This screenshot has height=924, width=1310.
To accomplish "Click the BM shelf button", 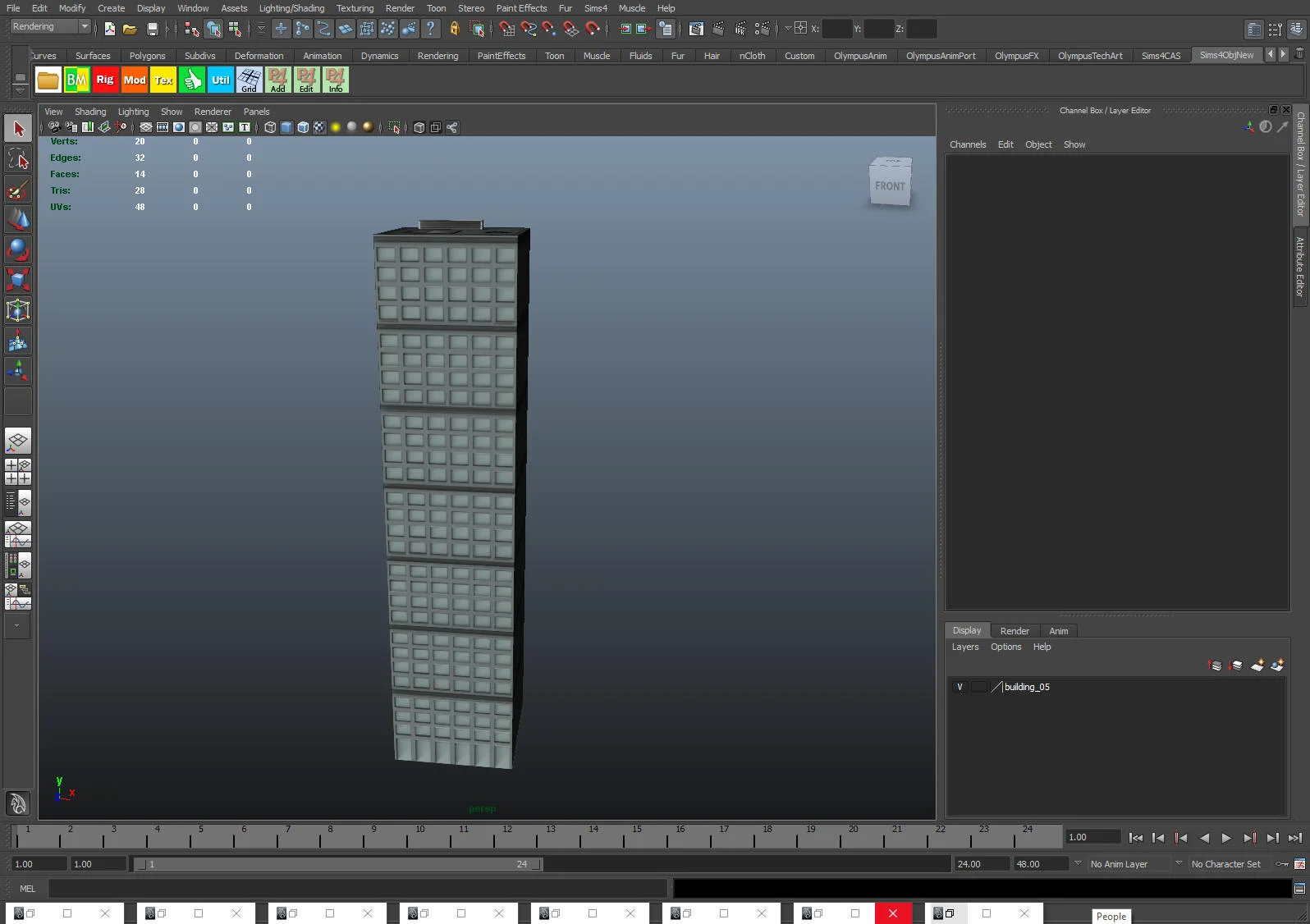I will point(77,80).
